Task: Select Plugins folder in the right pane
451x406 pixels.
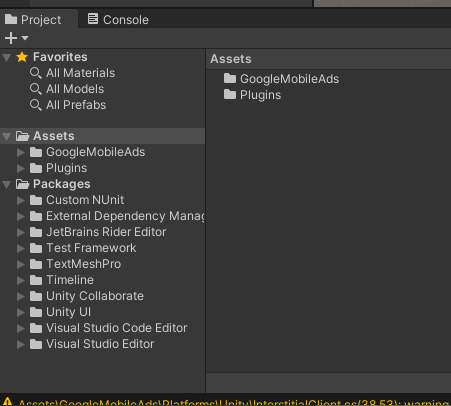Action: point(260,95)
